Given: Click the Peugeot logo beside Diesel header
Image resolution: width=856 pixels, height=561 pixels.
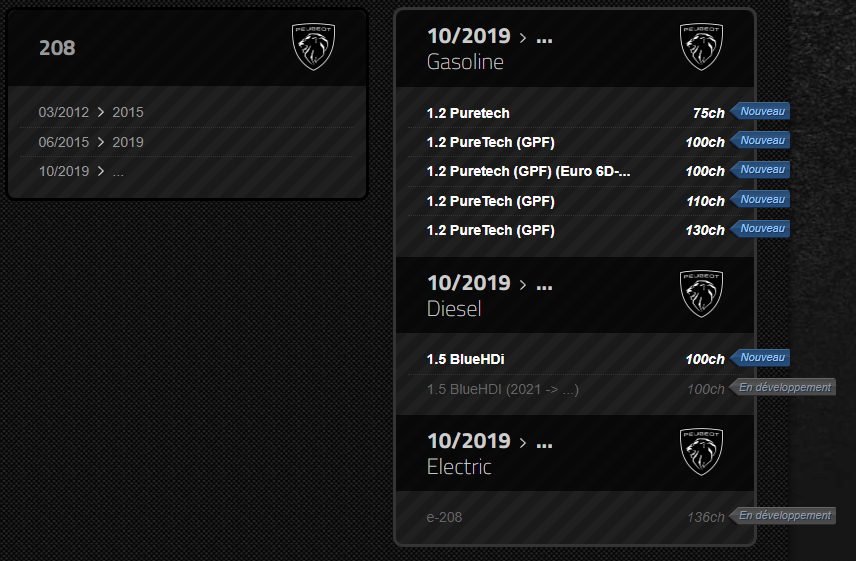Looking at the screenshot, I should pyautogui.click(x=701, y=294).
